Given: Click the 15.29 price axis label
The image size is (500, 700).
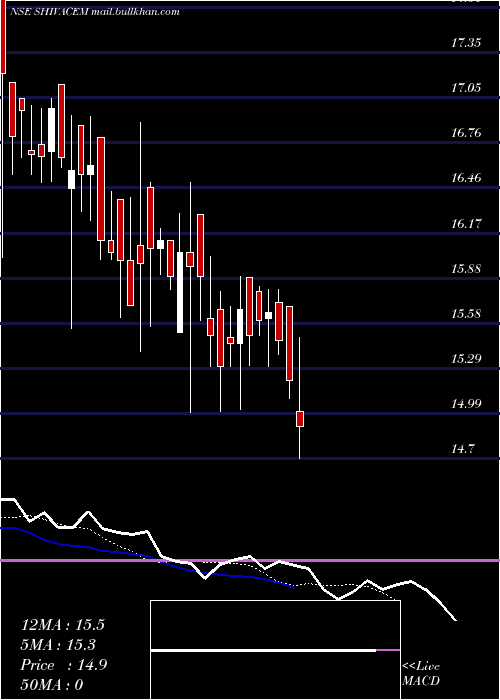Looking at the screenshot, I should (x=466, y=358).
